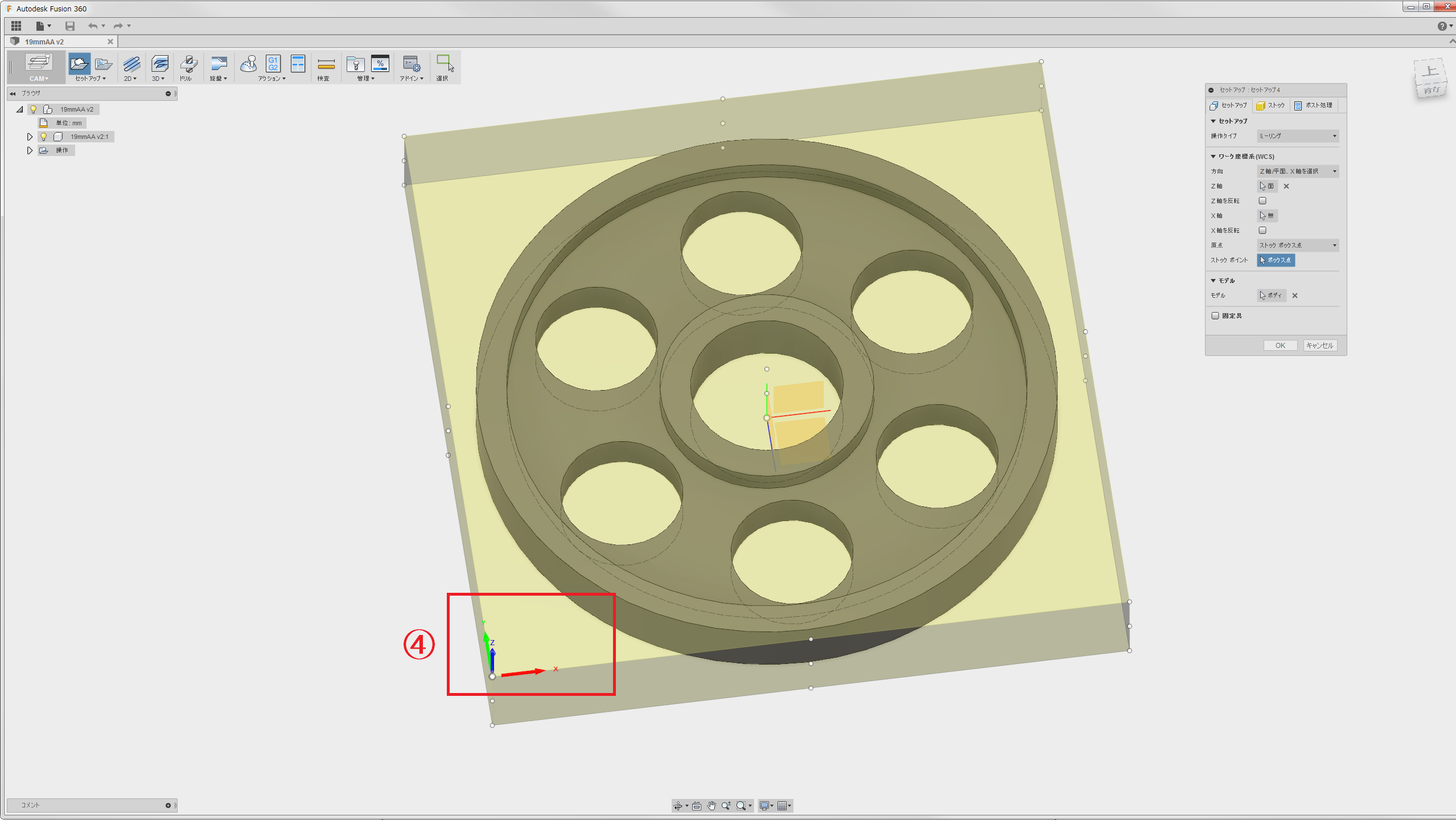Open the アドイン scripts and add-ins icon
Screen dimensions: 1456x820
[x=411, y=64]
